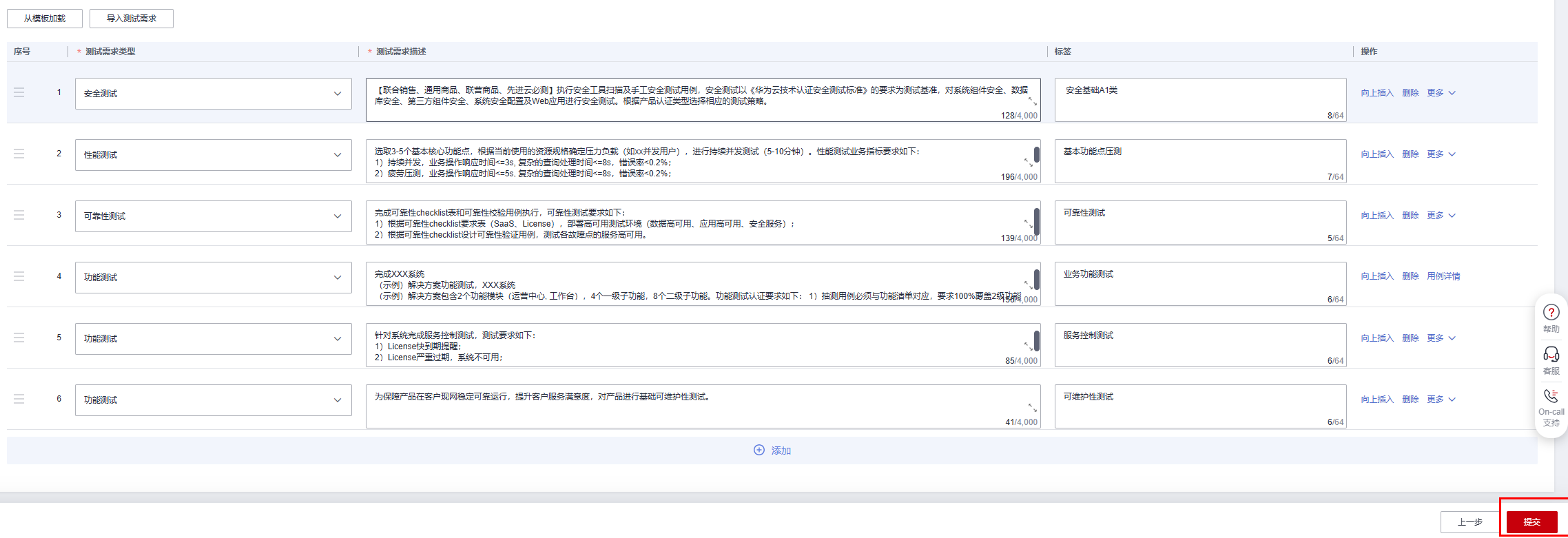The image size is (1568, 538).
Task: Grab the drag handle icon of row 1
Action: tap(19, 92)
